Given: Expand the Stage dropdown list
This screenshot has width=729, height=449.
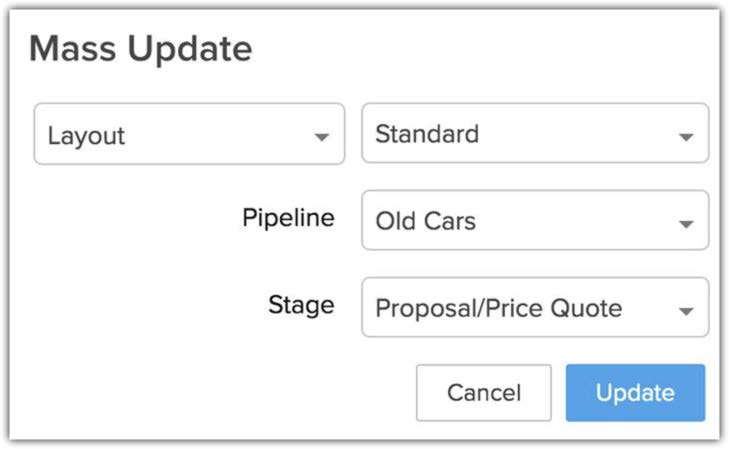Looking at the screenshot, I should 534,308.
